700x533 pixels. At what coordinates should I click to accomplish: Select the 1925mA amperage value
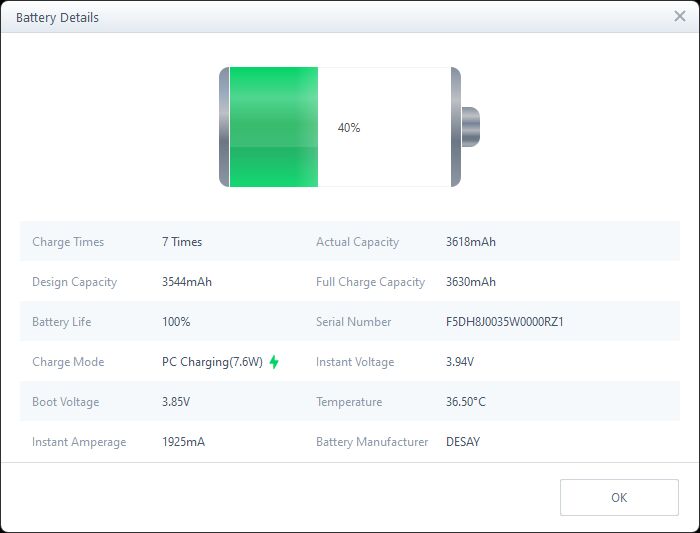point(183,442)
